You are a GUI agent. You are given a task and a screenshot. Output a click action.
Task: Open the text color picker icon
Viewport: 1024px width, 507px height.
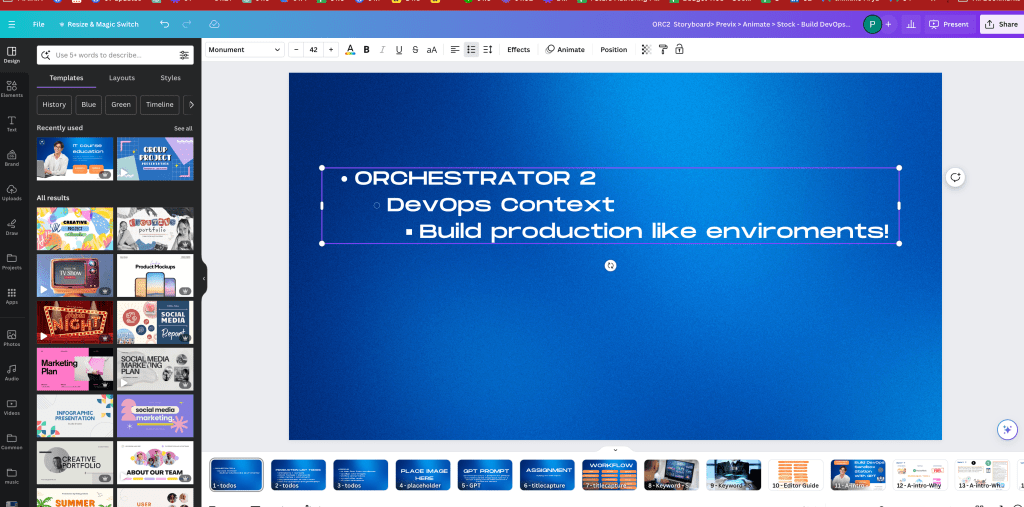(x=350, y=50)
